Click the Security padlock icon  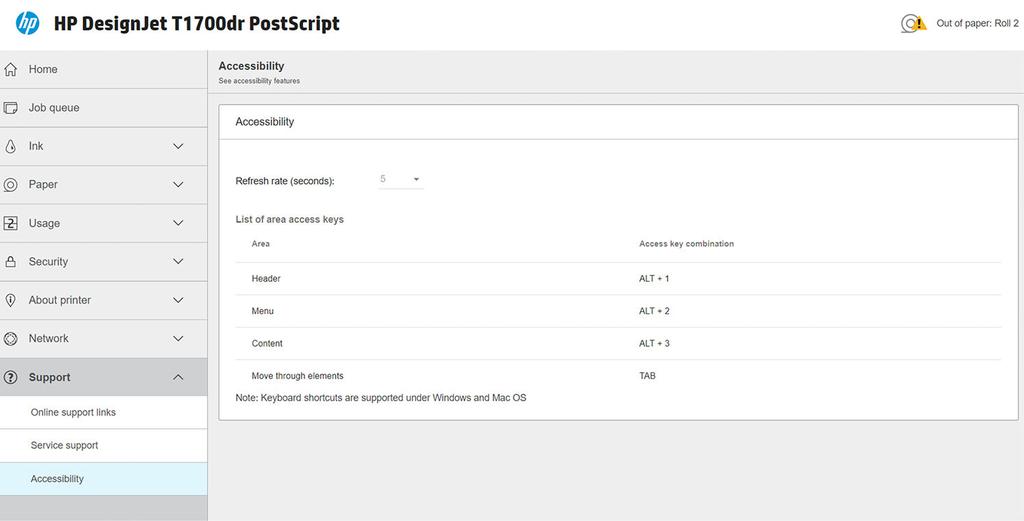10,262
